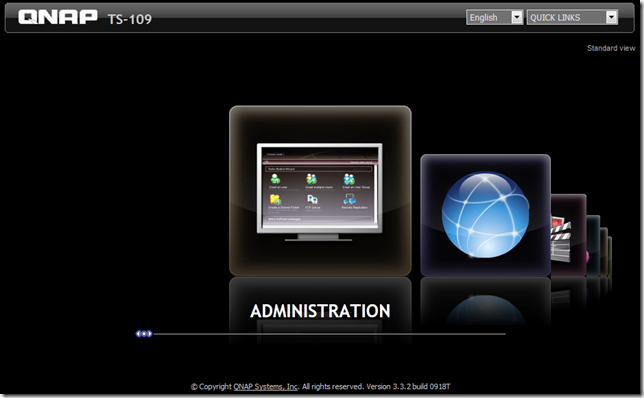Open the QUICK LINKS dropdown
644x398 pixels.
point(572,17)
